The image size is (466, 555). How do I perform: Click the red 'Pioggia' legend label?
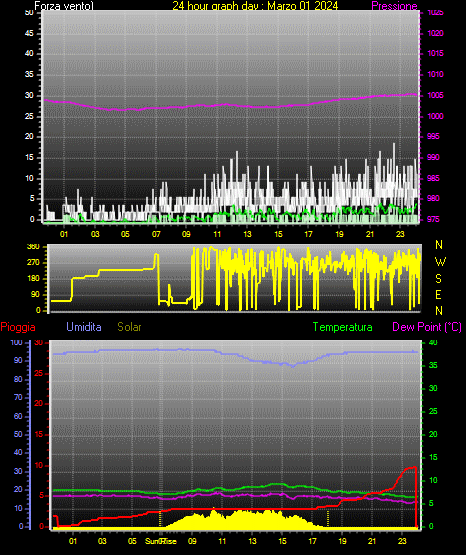tap(18, 327)
